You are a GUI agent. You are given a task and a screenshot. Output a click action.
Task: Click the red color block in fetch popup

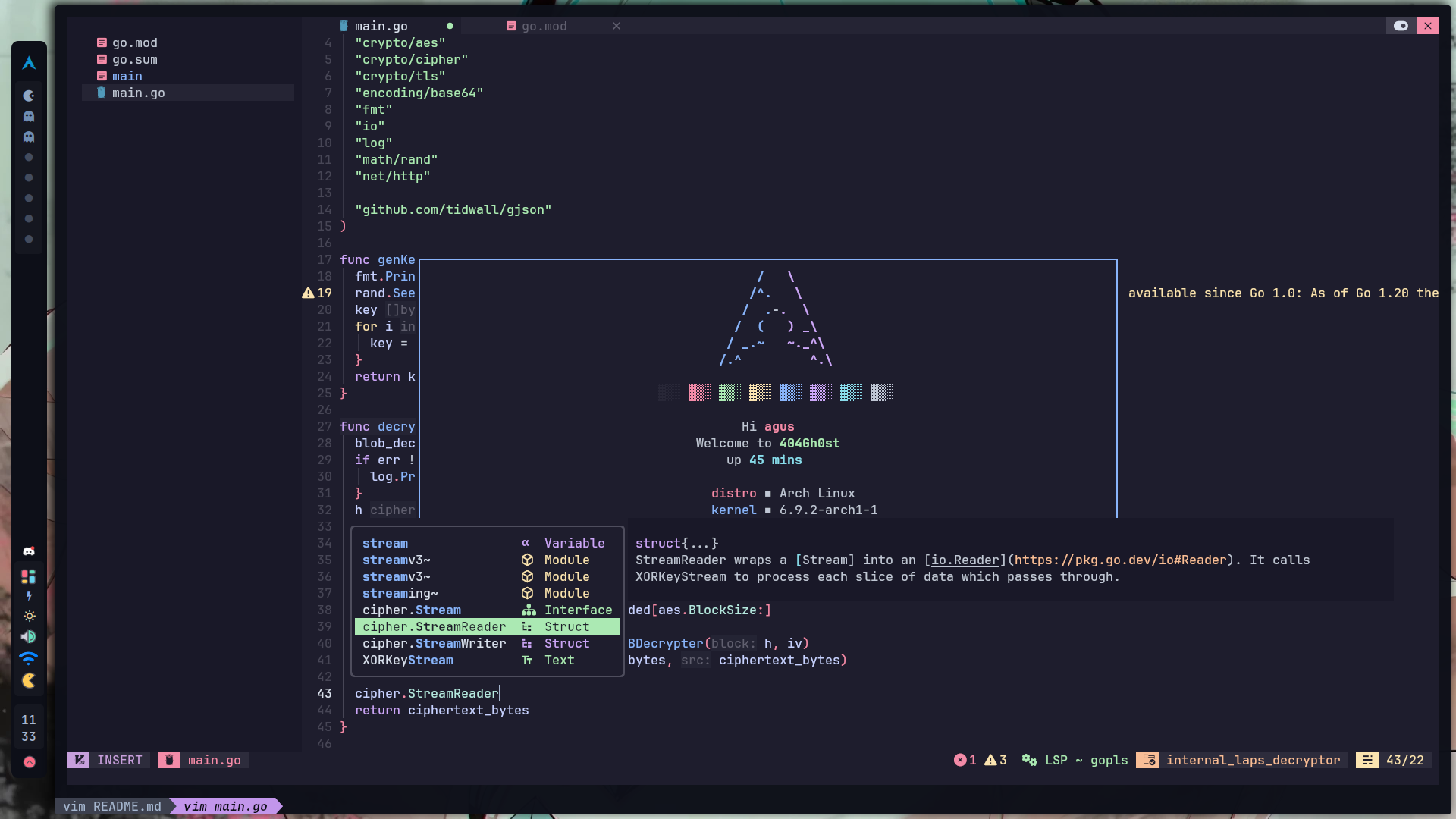coord(699,393)
